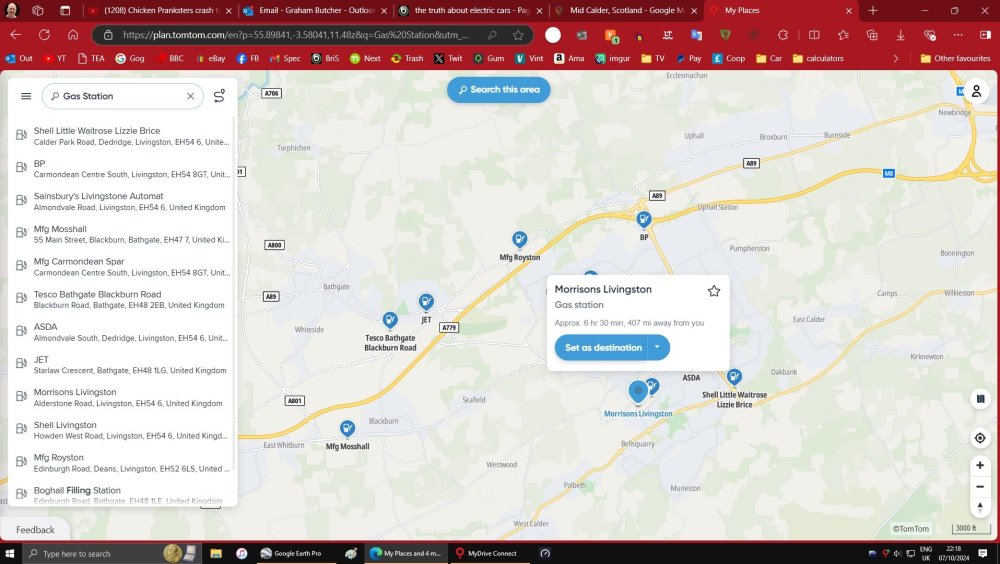
Task: Open browser Downloads icon
Action: coord(901,35)
